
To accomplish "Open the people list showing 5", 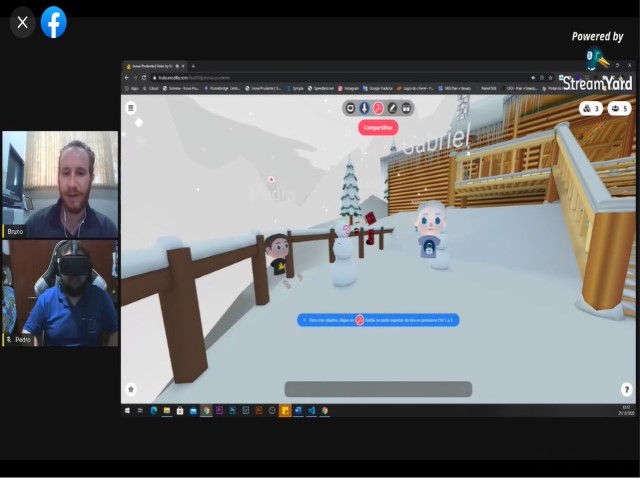I will click(619, 109).
